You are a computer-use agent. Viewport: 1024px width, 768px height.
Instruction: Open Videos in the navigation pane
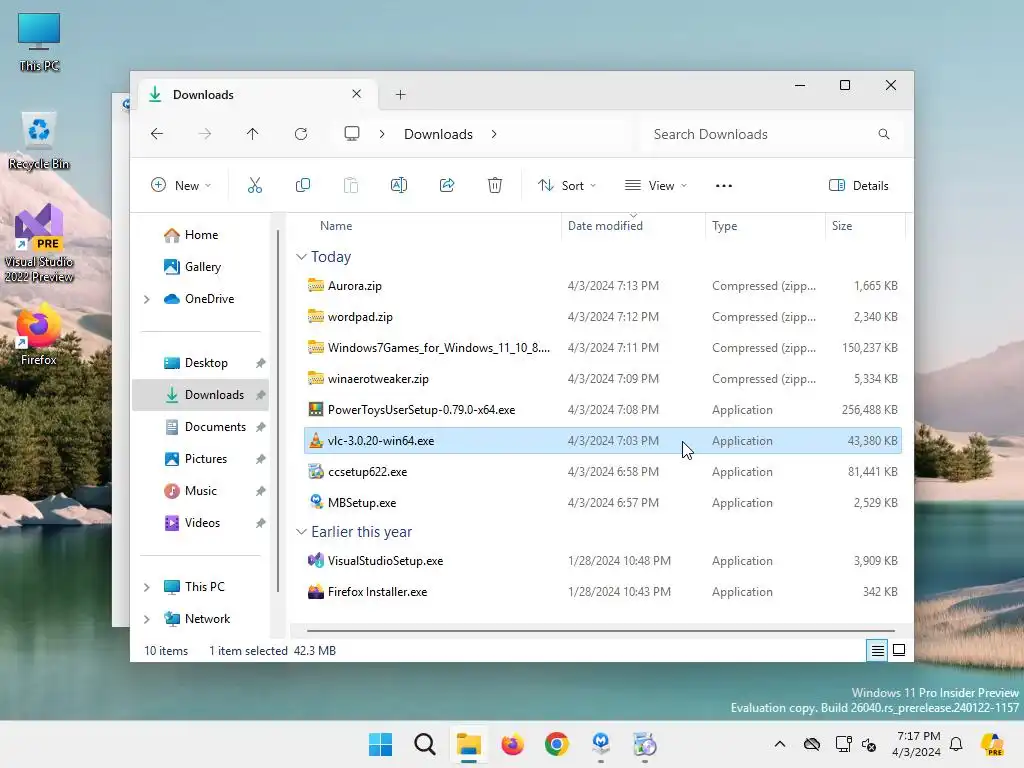click(201, 523)
